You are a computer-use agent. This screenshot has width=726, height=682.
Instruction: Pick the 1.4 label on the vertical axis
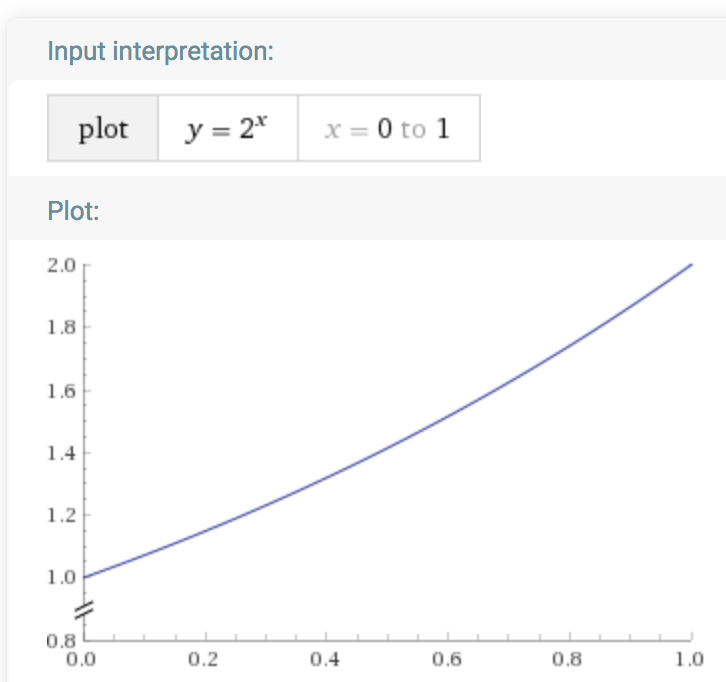(x=63, y=454)
